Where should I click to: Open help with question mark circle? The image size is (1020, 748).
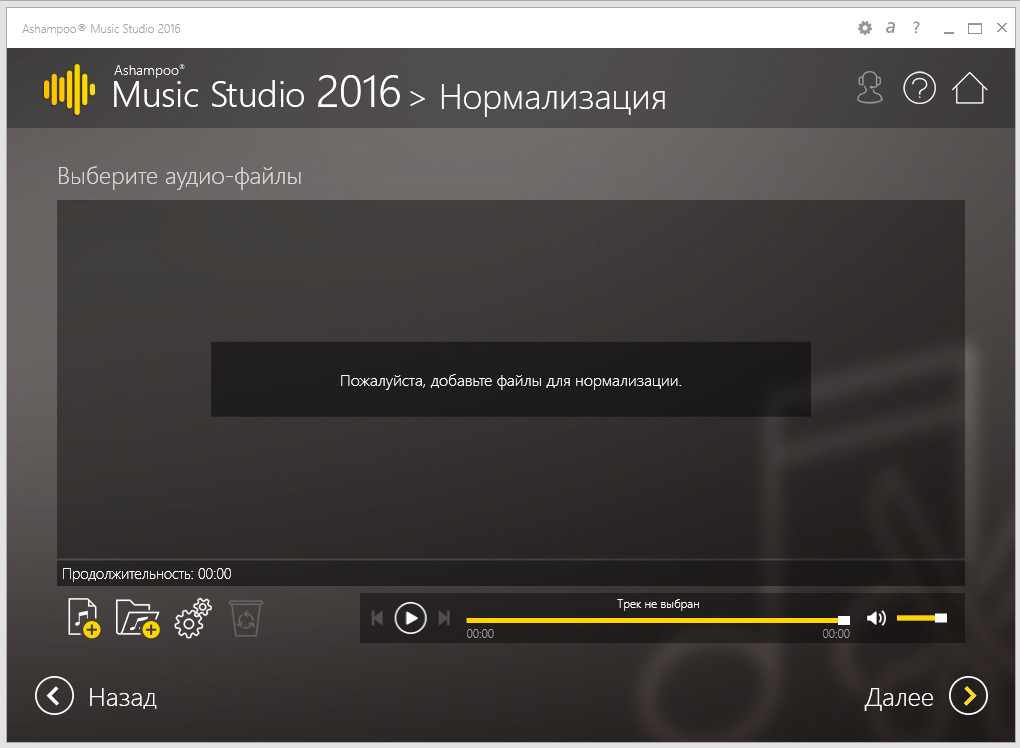click(919, 89)
